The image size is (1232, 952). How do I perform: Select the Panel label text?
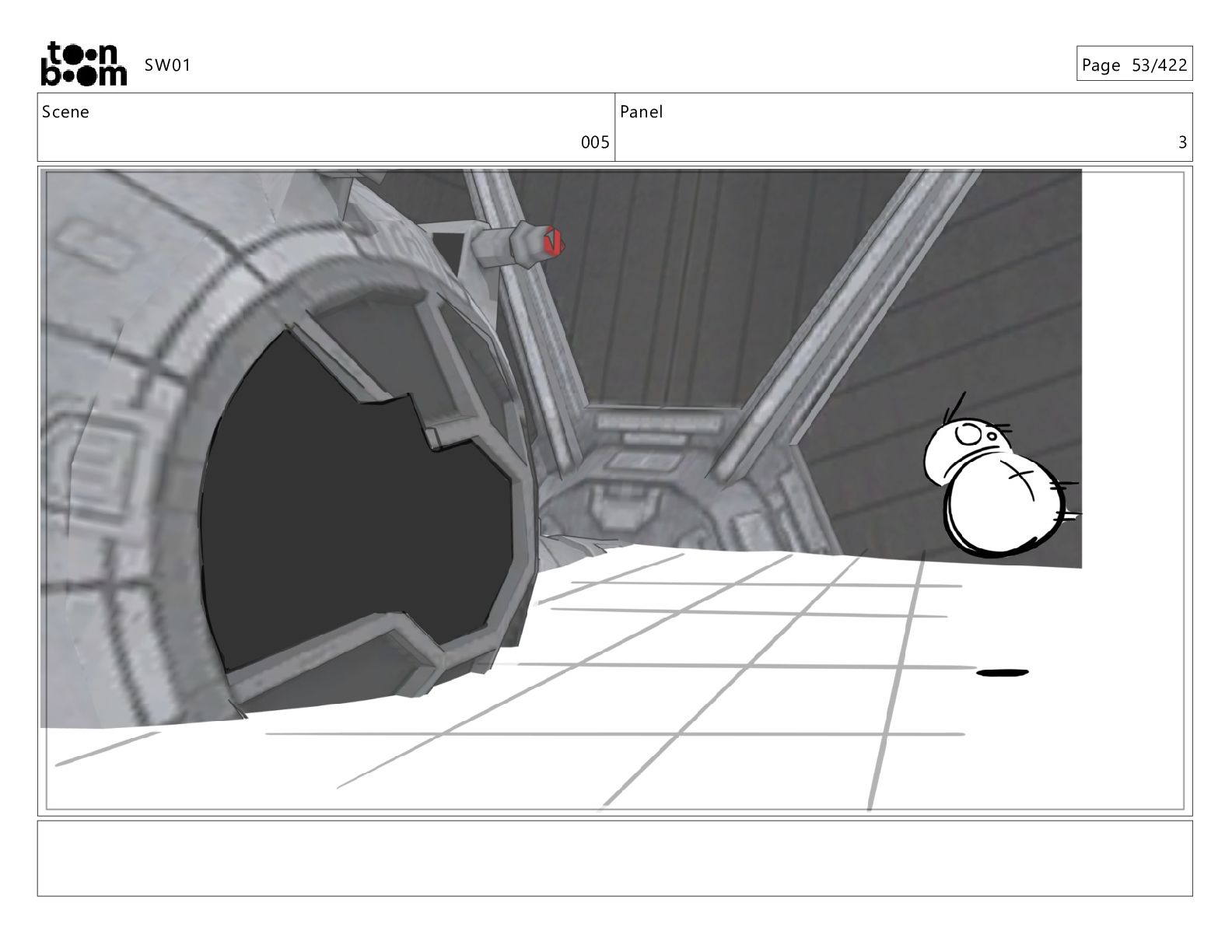click(x=642, y=112)
